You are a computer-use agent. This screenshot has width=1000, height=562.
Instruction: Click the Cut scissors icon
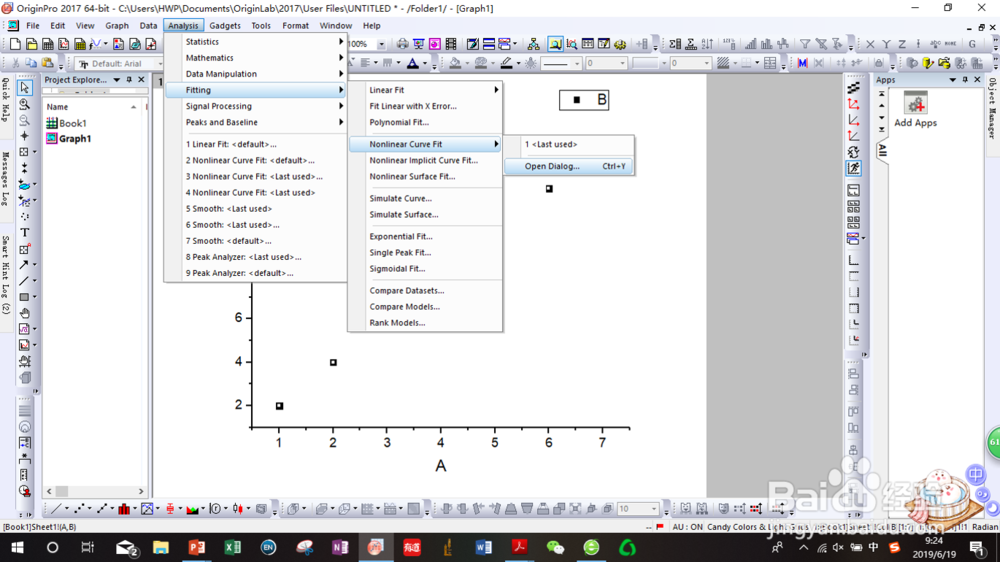click(15, 63)
